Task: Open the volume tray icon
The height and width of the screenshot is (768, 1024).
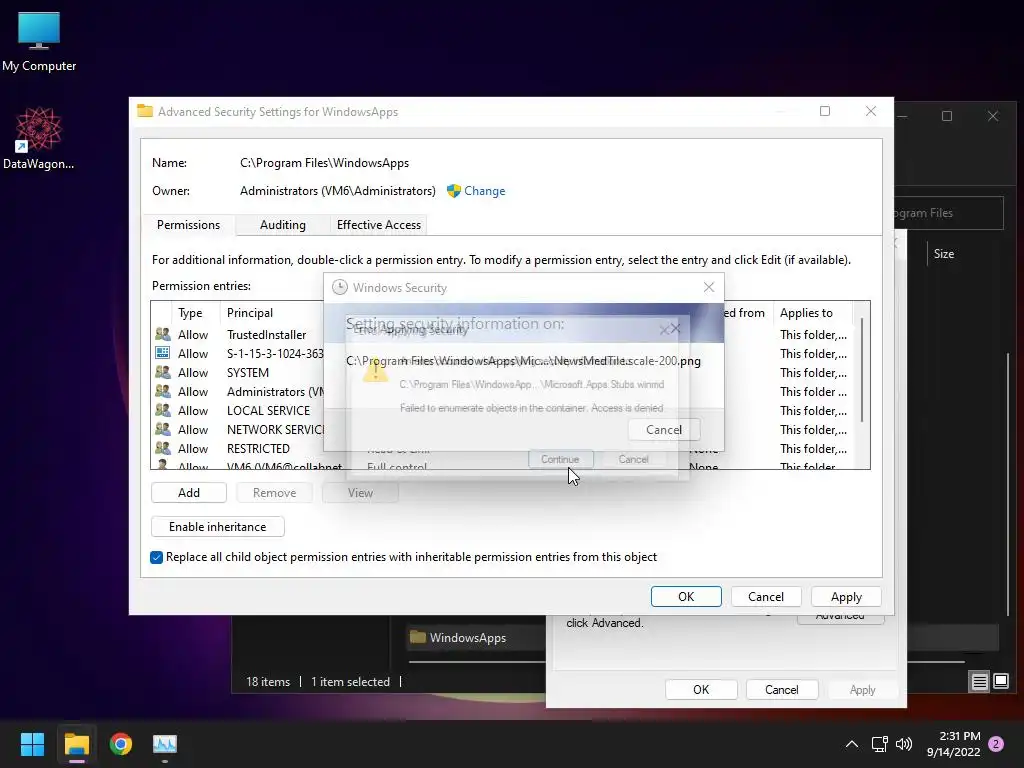Action: pos(904,744)
